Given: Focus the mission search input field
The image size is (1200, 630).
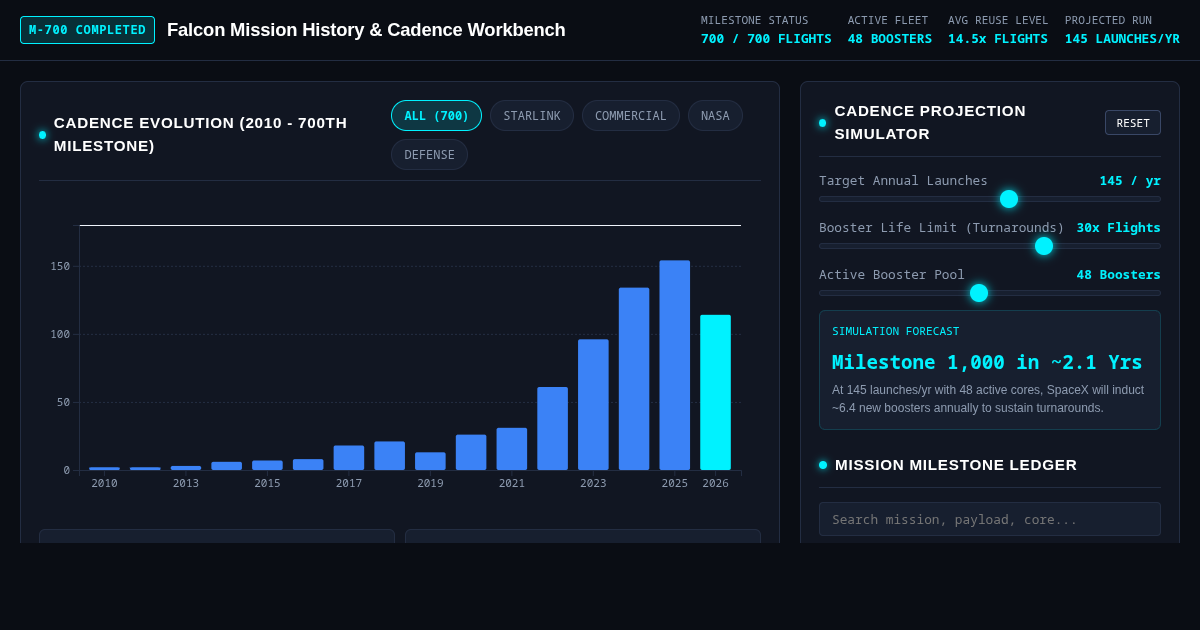Looking at the screenshot, I should [990, 519].
